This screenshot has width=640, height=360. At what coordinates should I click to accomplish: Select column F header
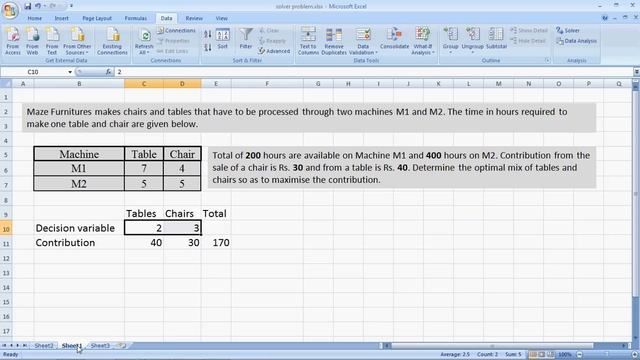(267, 84)
